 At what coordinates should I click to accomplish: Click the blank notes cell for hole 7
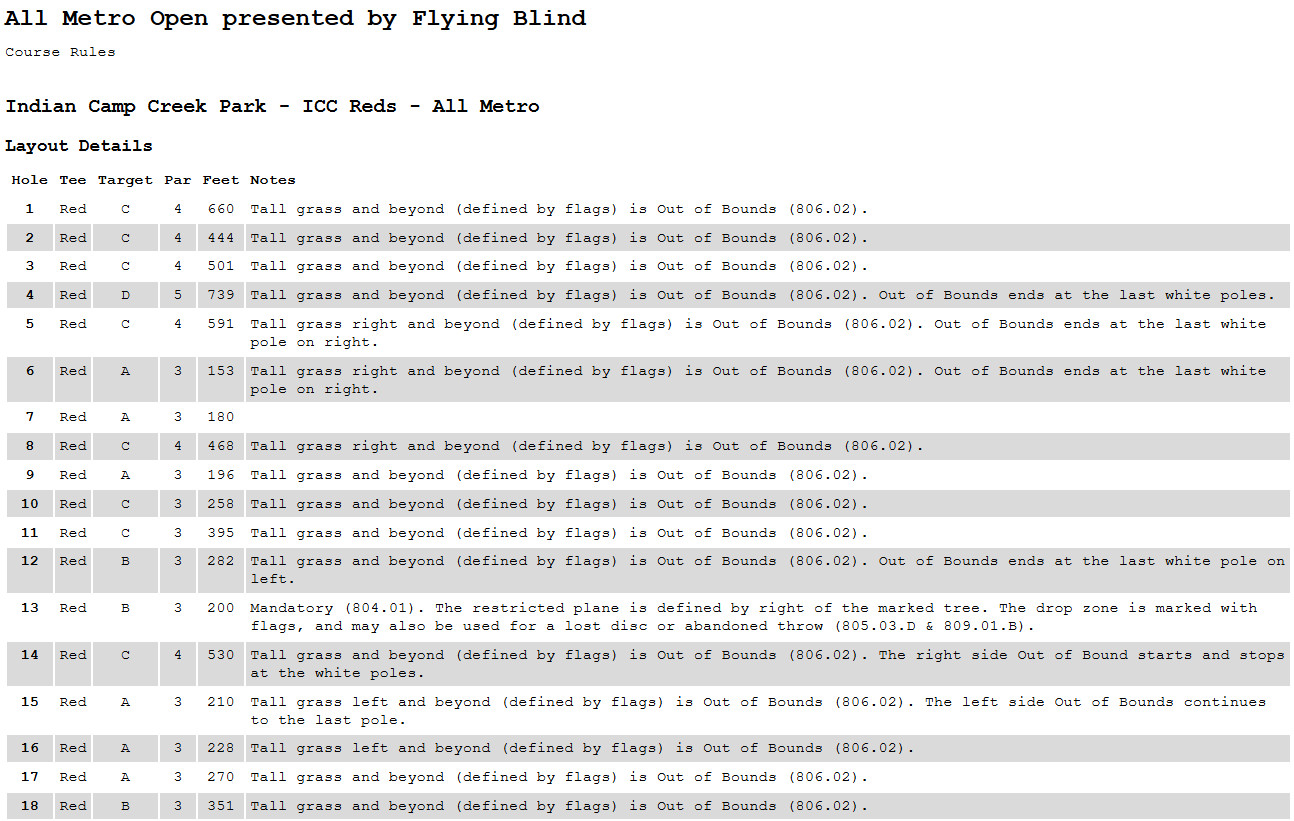click(766, 417)
